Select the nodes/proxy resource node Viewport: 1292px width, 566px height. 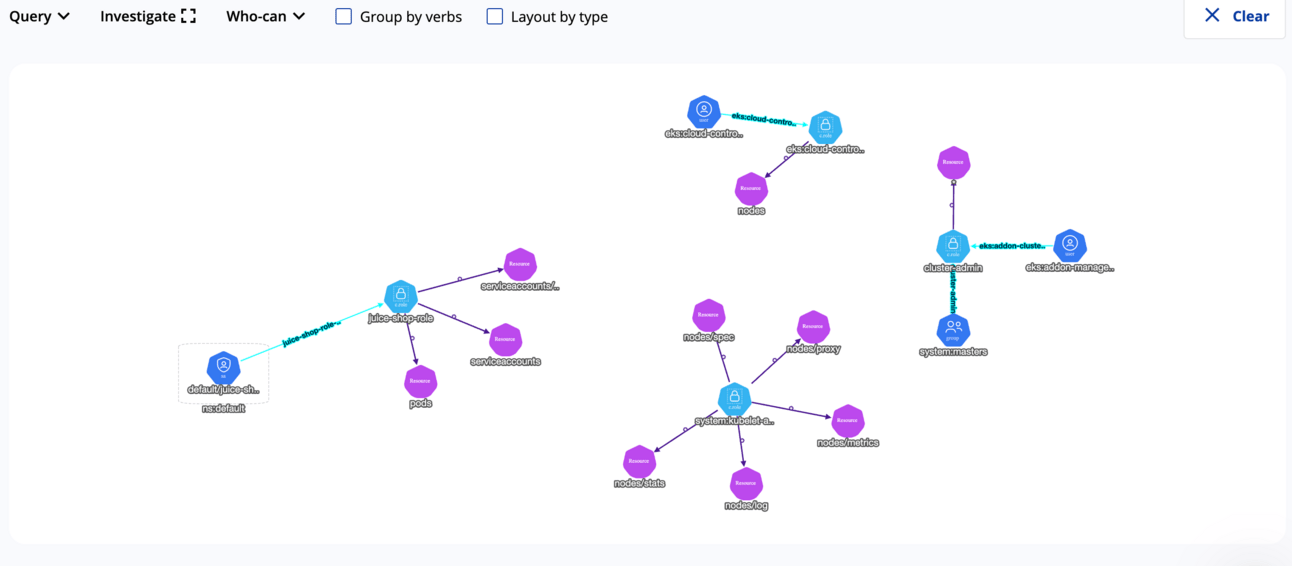tap(813, 326)
